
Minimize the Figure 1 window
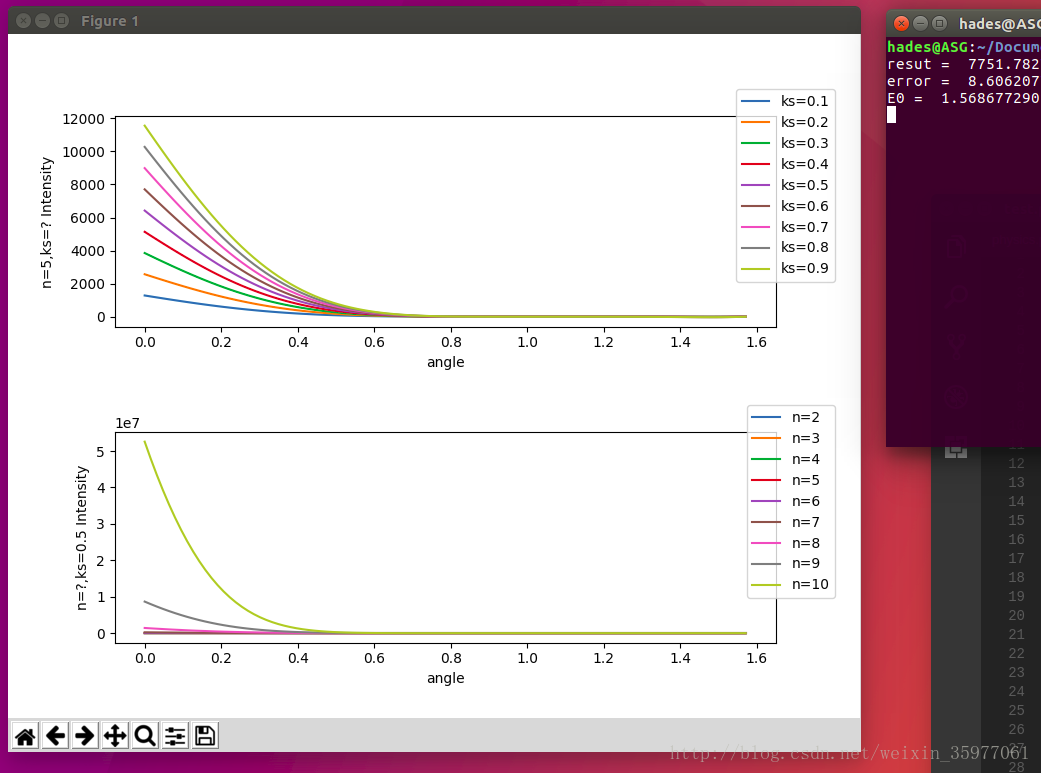coord(42,21)
